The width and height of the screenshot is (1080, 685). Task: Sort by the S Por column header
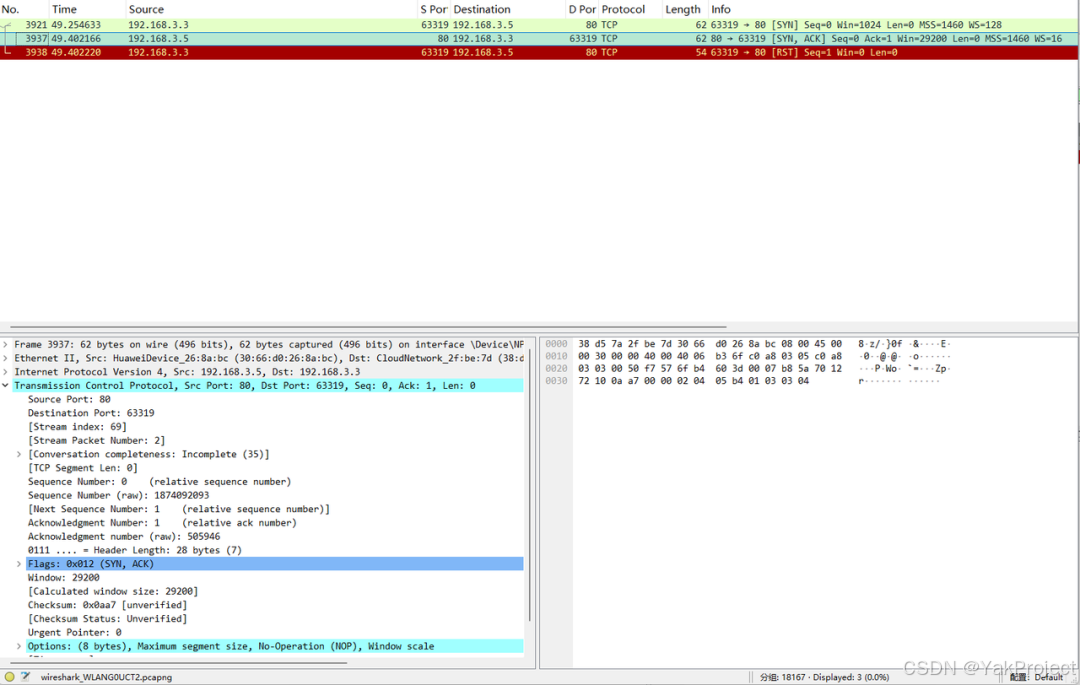coord(433,9)
